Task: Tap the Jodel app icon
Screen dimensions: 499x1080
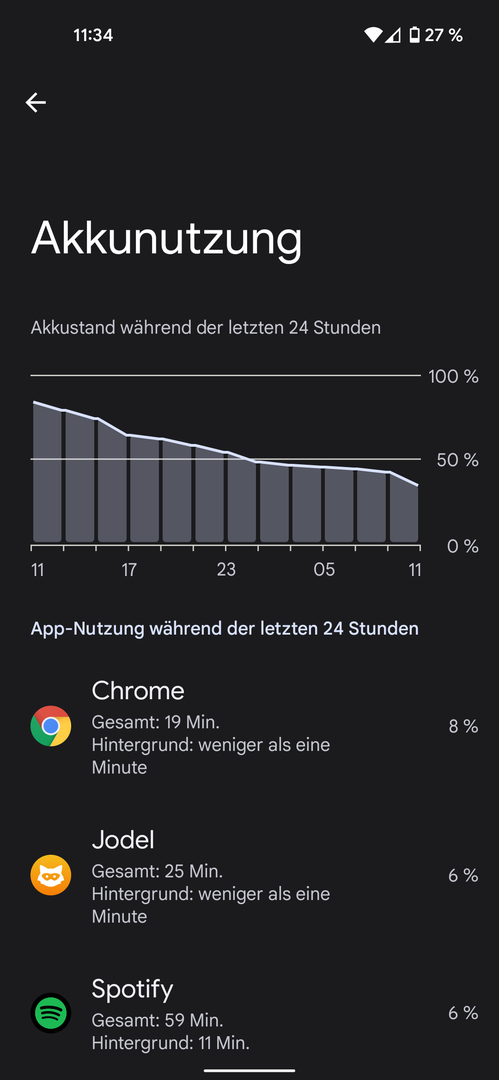Action: click(x=51, y=875)
